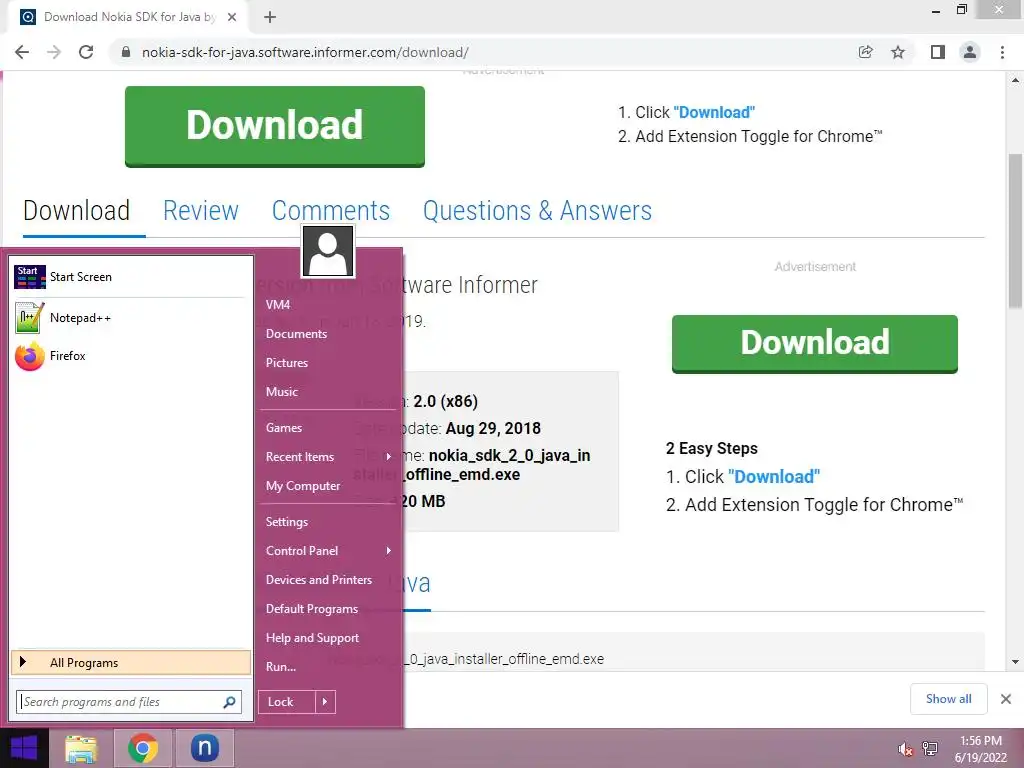Open the Chrome three-dot menu
The width and height of the screenshot is (1024, 768).
pyautogui.click(x=1002, y=52)
